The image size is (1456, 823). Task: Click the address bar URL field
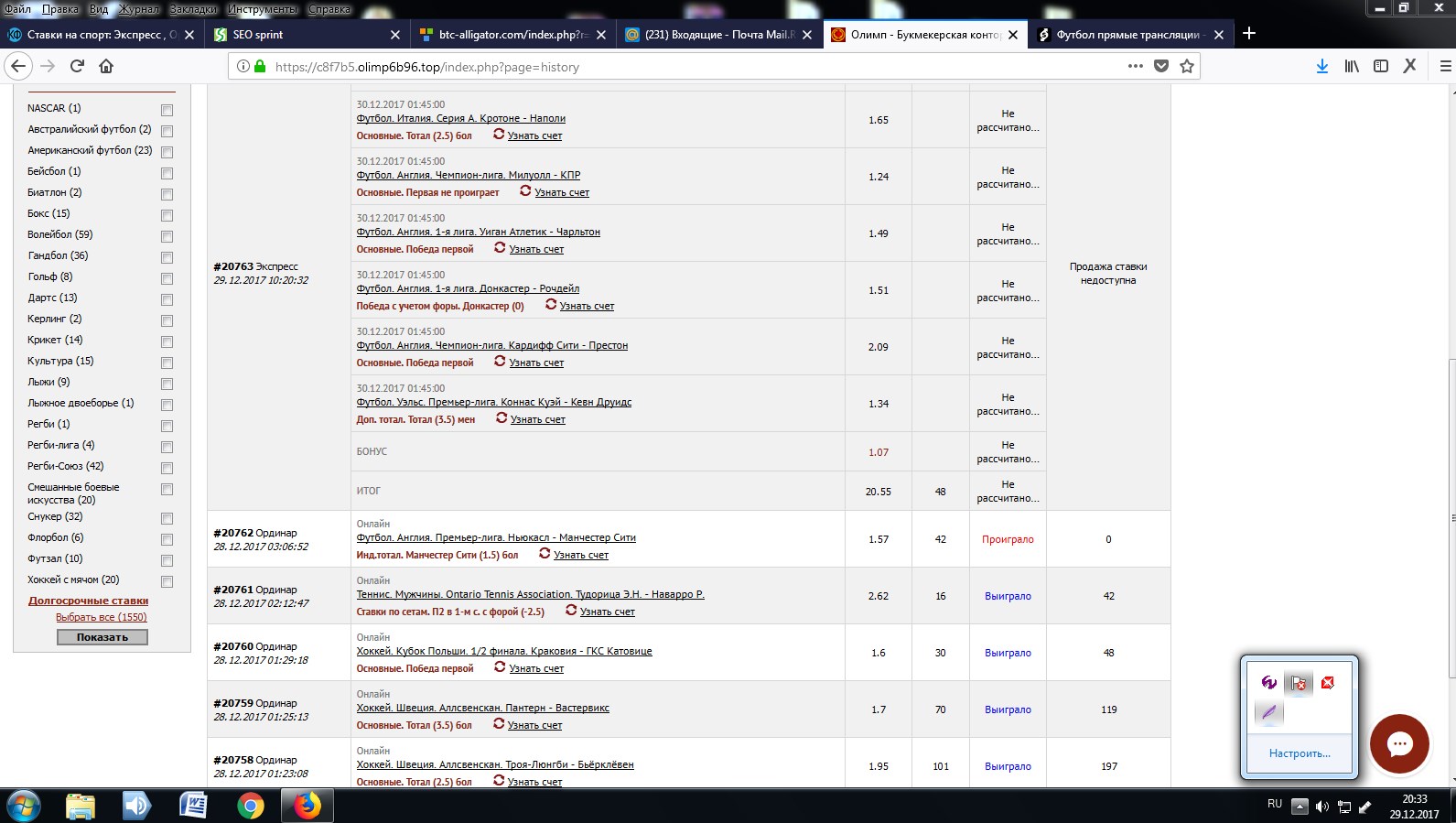[x=696, y=67]
